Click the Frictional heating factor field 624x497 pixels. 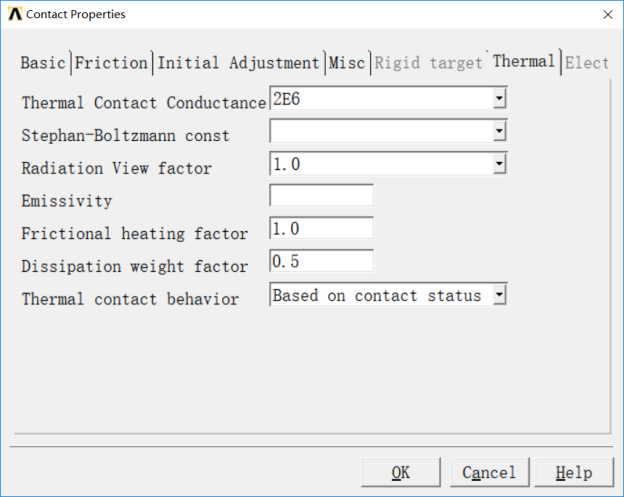pyautogui.click(x=321, y=229)
